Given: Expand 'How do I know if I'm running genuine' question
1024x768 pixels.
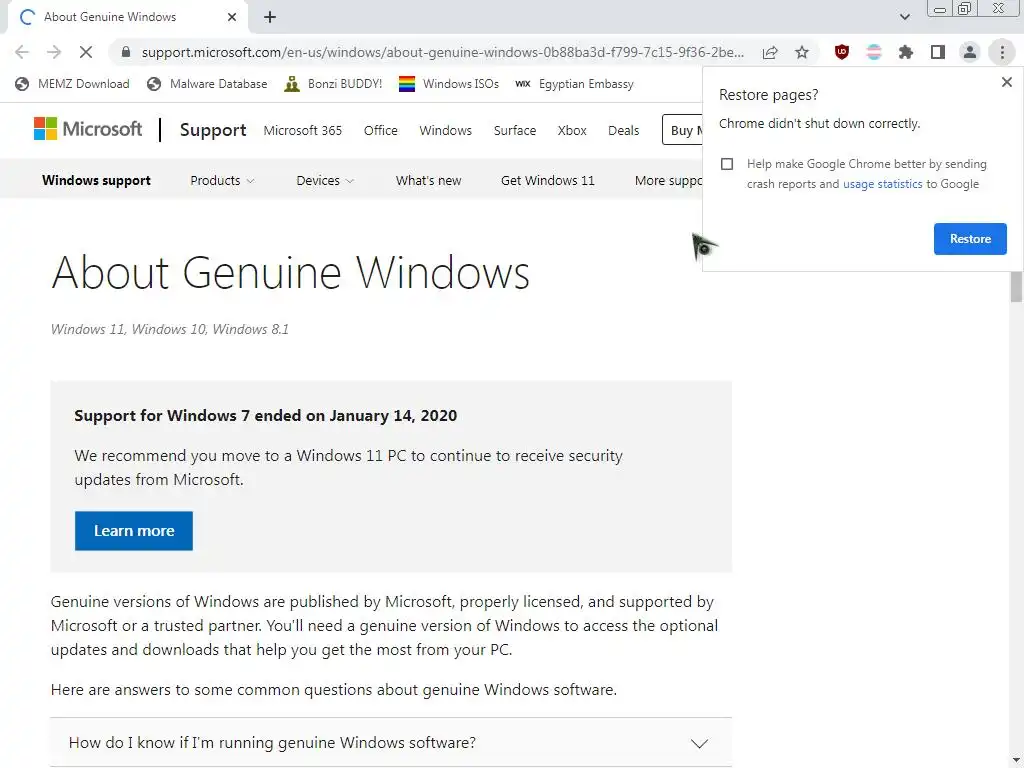Looking at the screenshot, I should 391,743.
